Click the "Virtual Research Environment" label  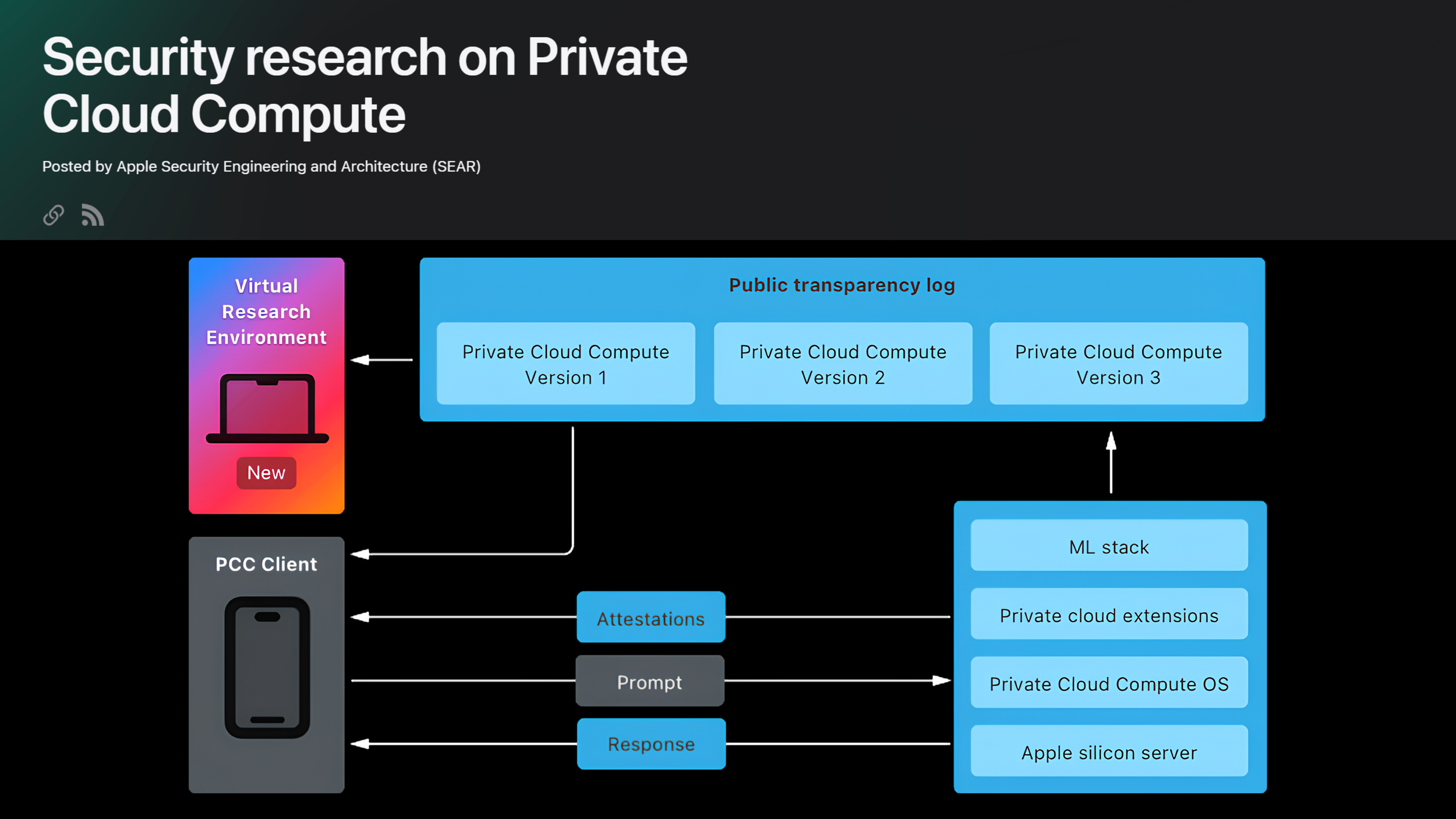pyautogui.click(x=266, y=312)
